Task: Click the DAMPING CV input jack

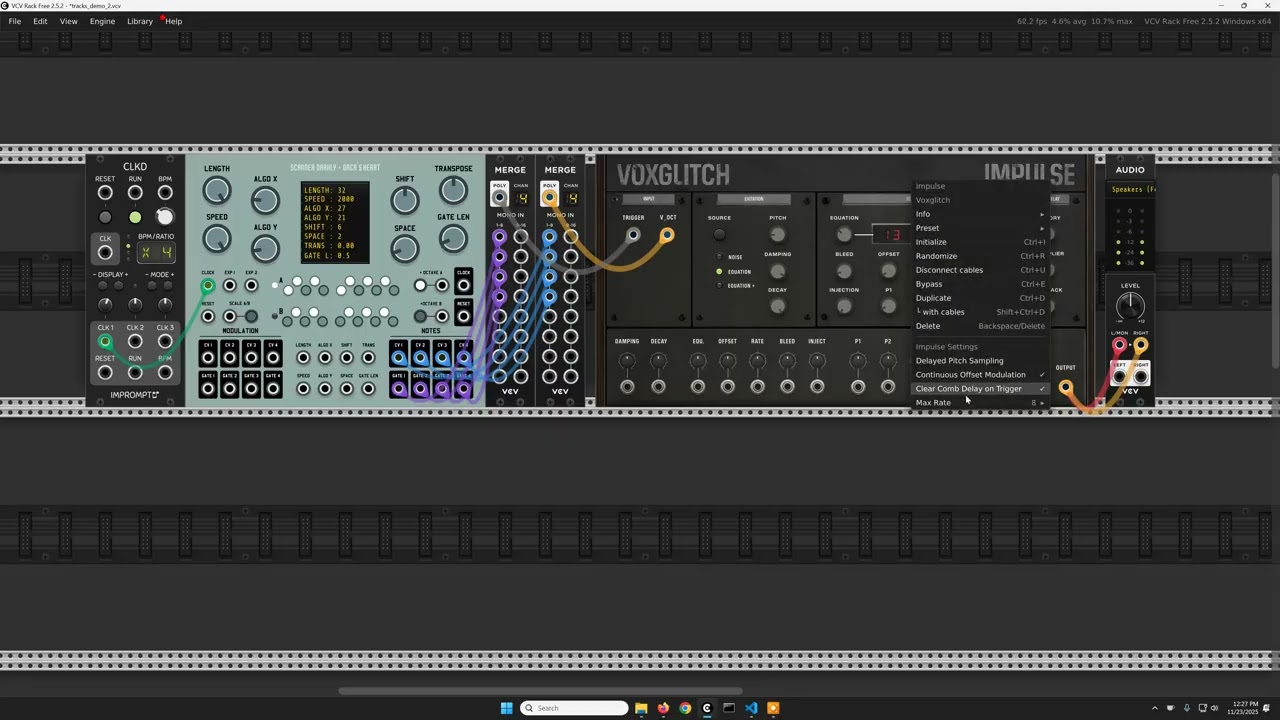Action: 627,387
